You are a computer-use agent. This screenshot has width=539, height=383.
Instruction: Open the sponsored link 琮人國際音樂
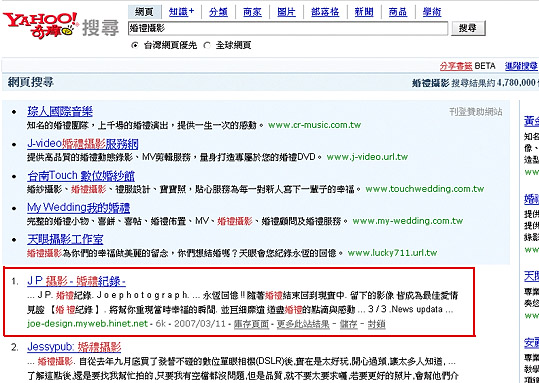coord(60,111)
